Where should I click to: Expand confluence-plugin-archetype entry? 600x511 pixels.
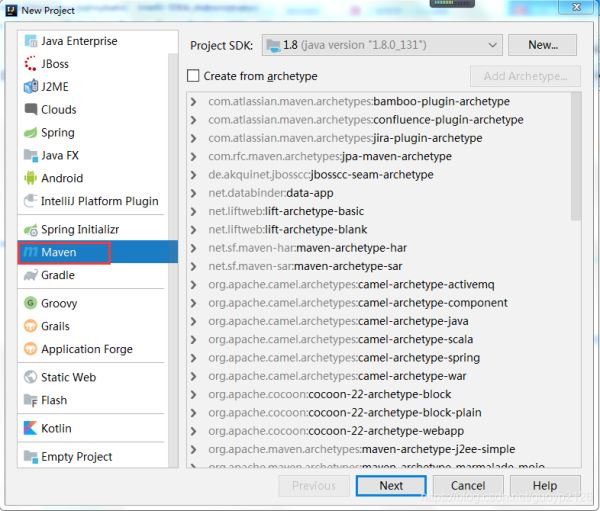(x=194, y=120)
